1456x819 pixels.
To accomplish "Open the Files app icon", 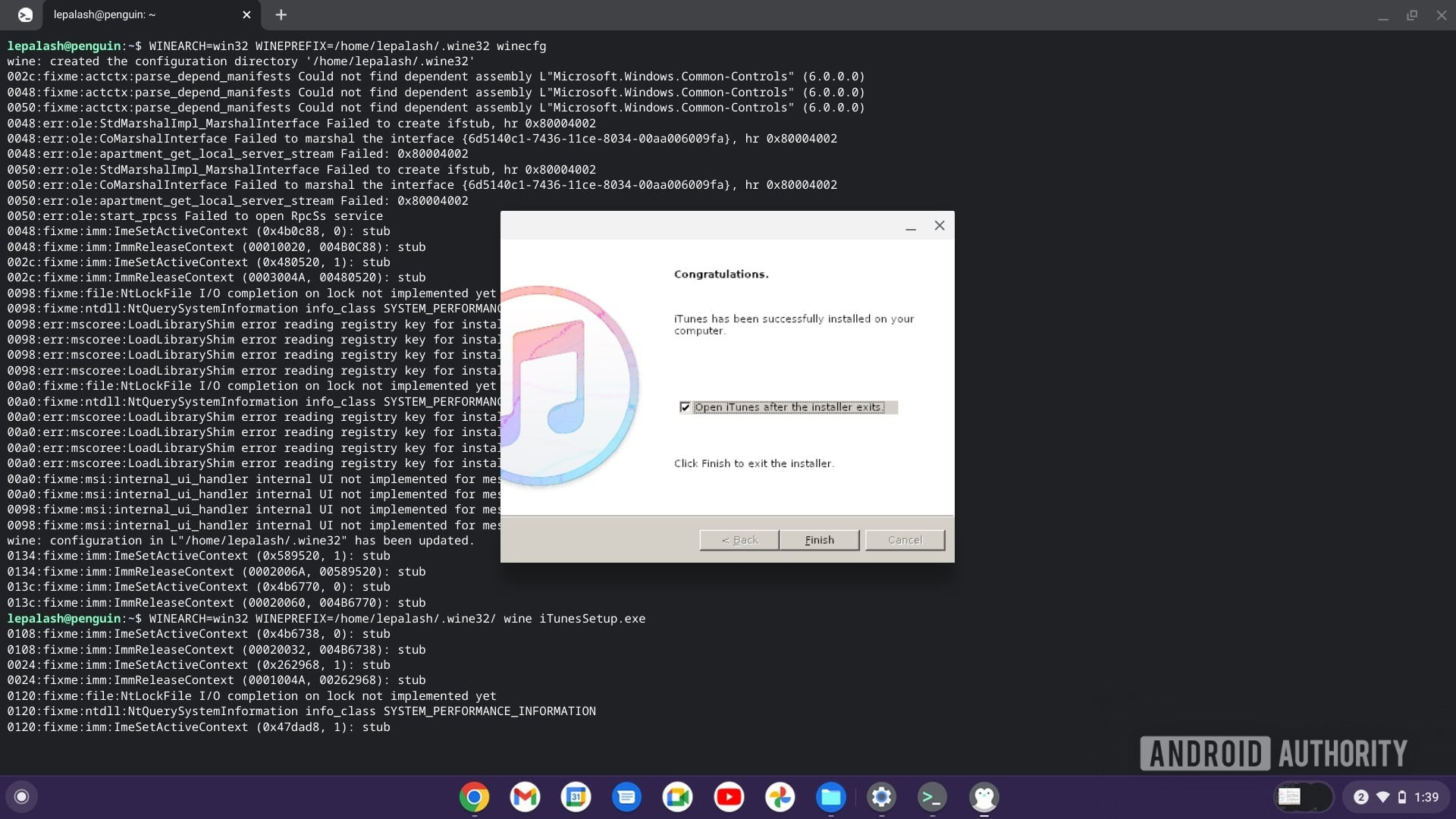I will click(830, 797).
